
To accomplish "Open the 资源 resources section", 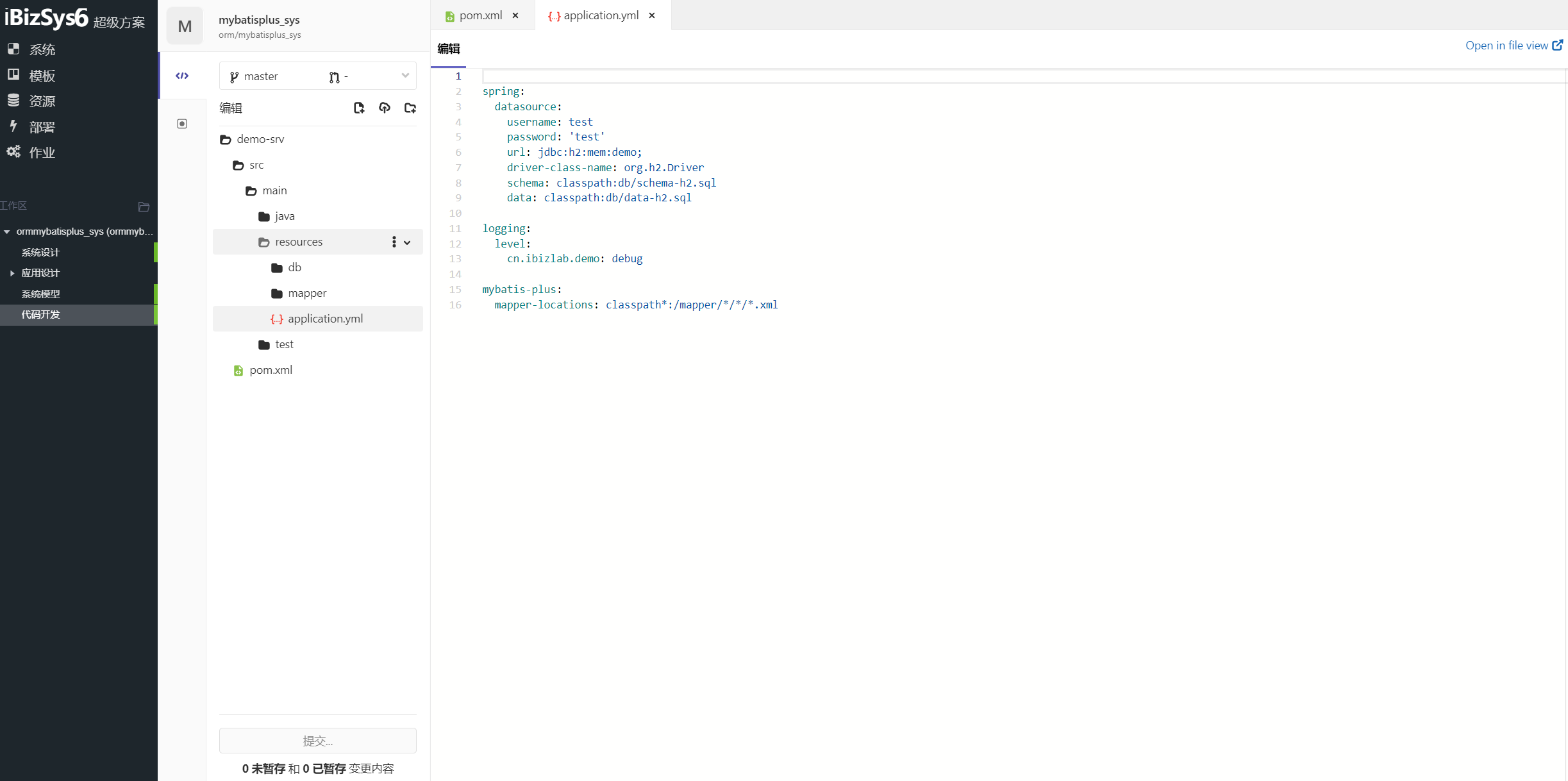I will pyautogui.click(x=31, y=101).
